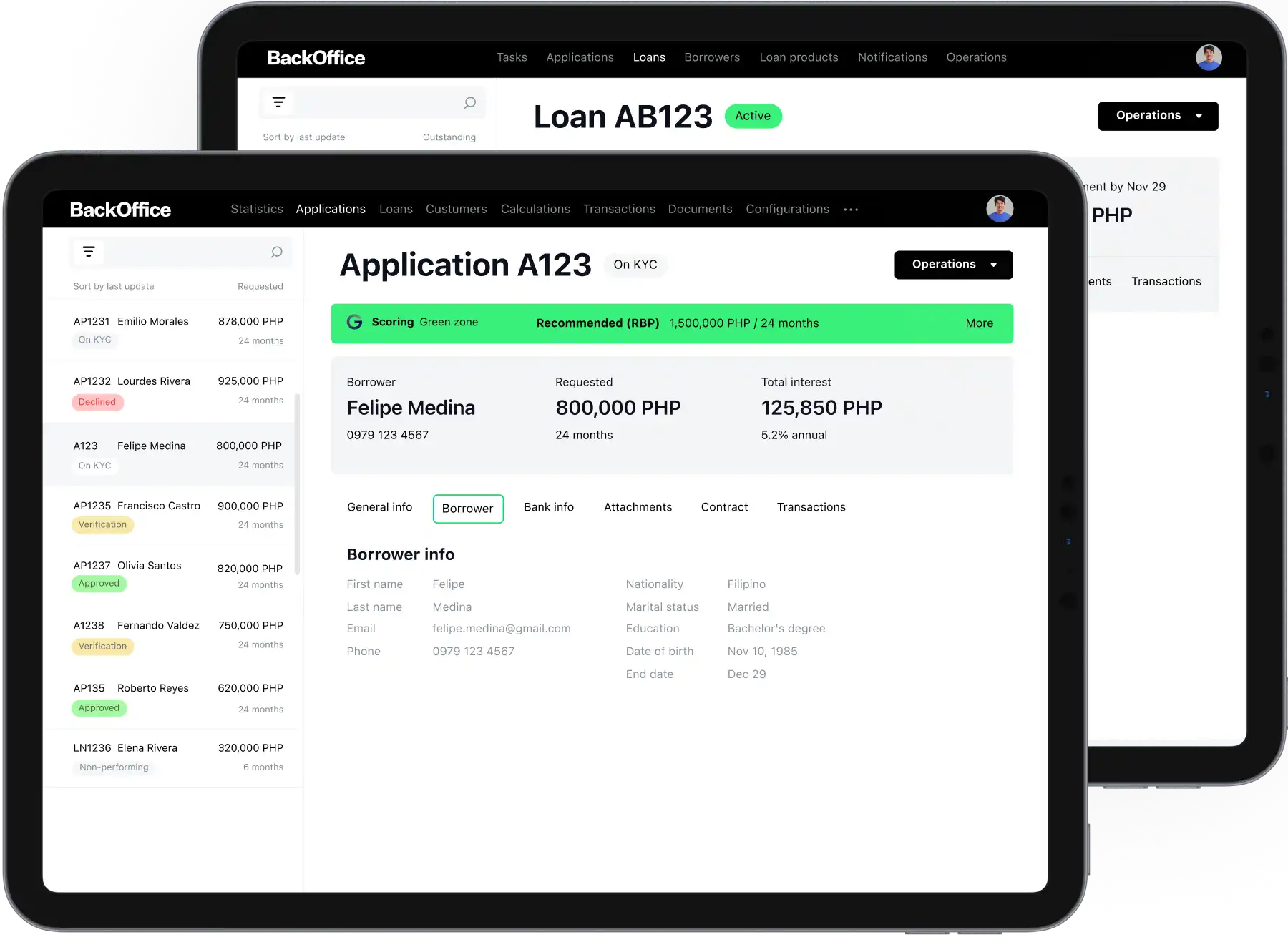Screen dimensions: 1288x937
Task: Click the filter icon in Applications sidebar
Action: tap(89, 252)
